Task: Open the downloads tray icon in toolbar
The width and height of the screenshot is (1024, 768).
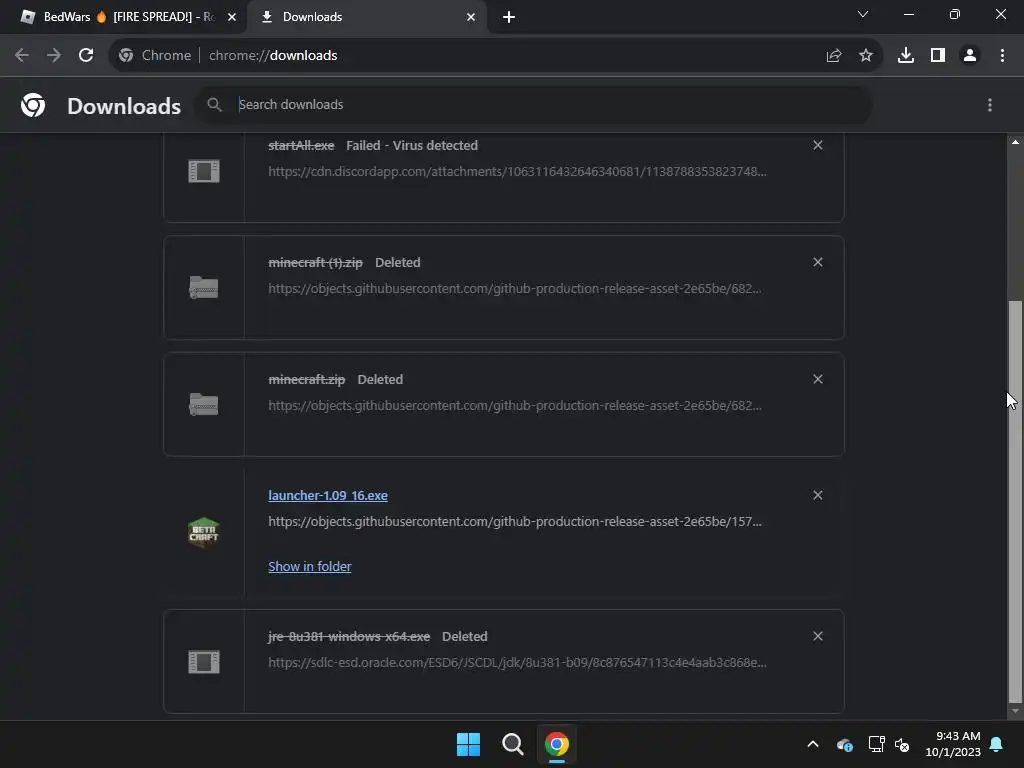Action: click(x=906, y=56)
